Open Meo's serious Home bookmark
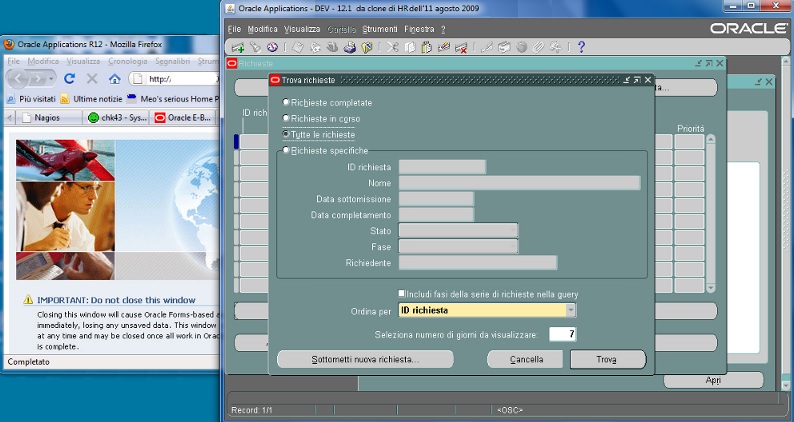Viewport: 794px width, 422px height. (173, 99)
